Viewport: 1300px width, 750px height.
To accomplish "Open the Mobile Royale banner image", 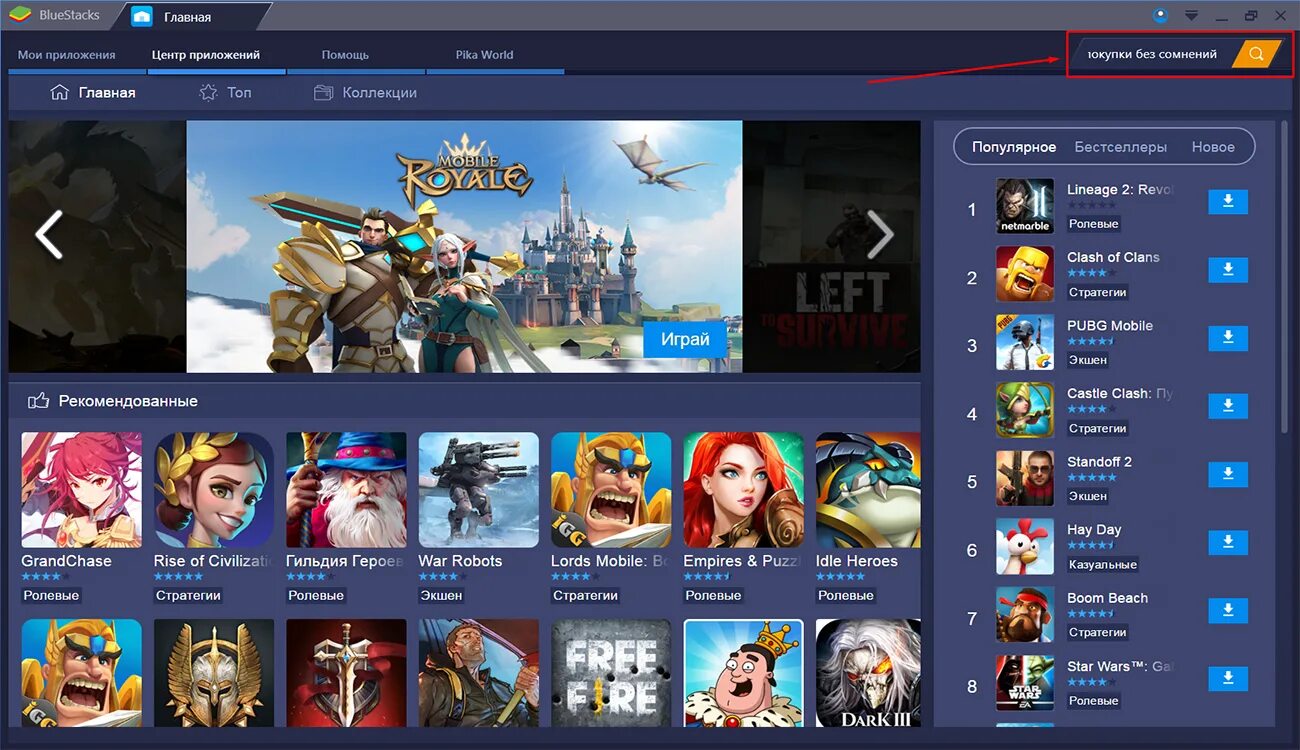I will click(464, 246).
